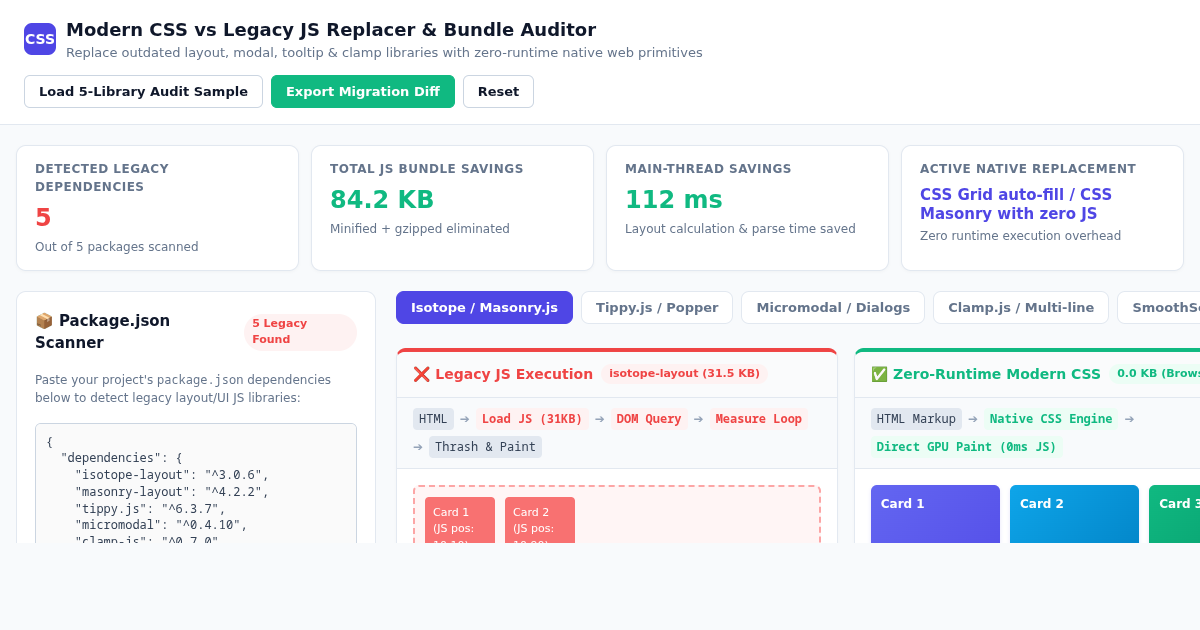
Task: Click the Native CSS Engine step
Action: pos(1051,419)
